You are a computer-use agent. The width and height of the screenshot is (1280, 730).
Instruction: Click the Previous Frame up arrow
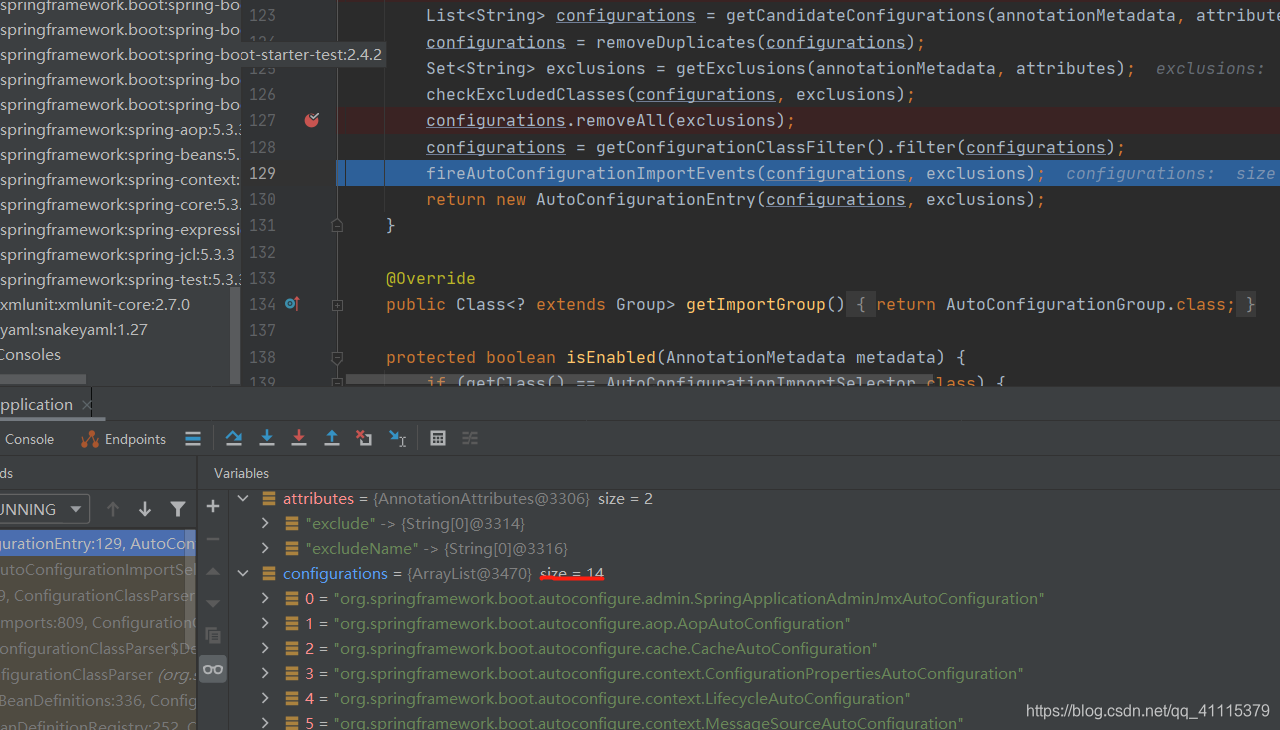tap(113, 509)
